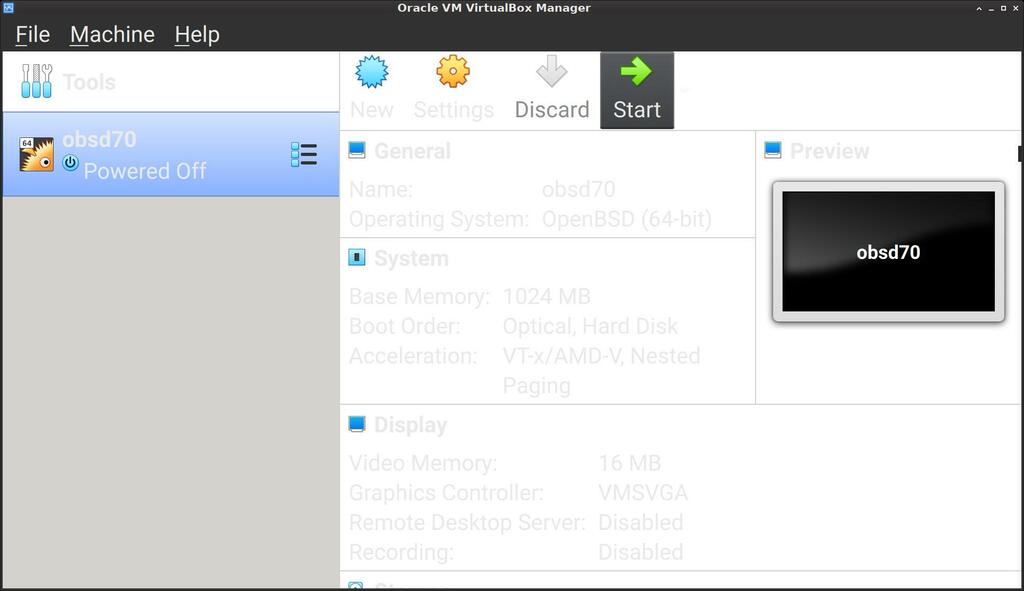This screenshot has height=591, width=1024.
Task: Click the "Operating System:" label
Action: pos(439,219)
